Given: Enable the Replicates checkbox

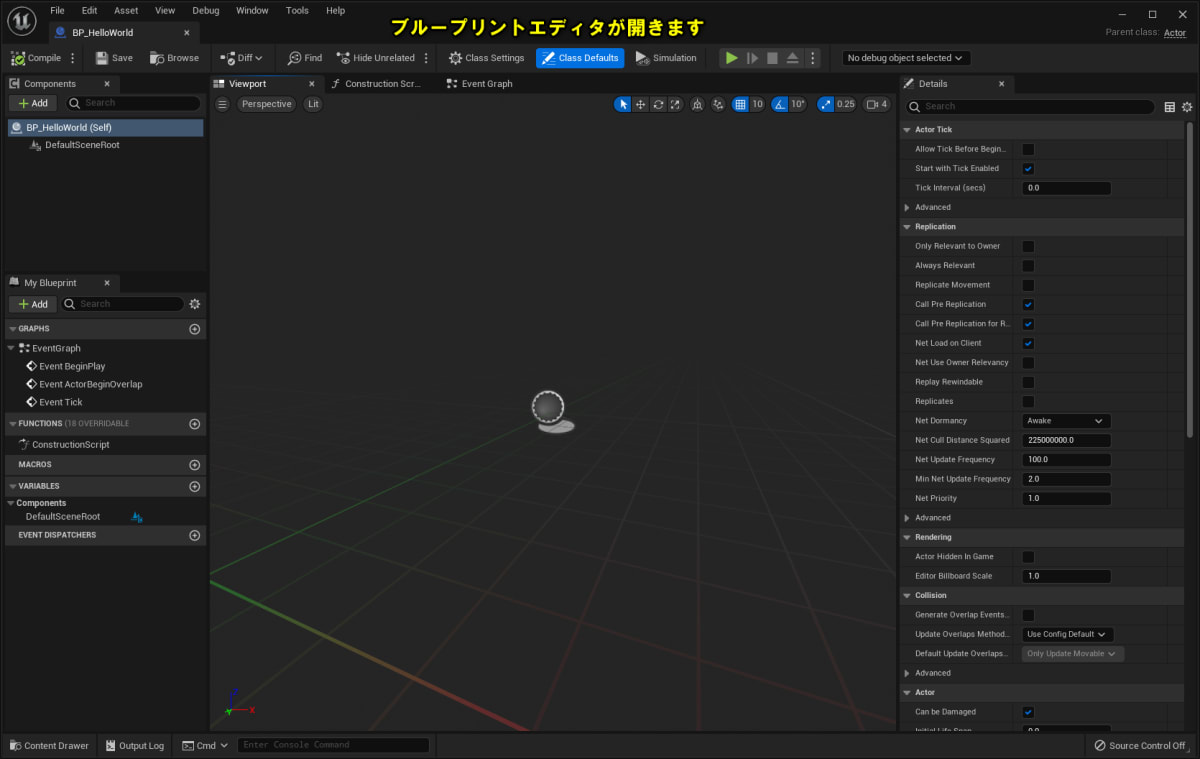Looking at the screenshot, I should click(1027, 401).
